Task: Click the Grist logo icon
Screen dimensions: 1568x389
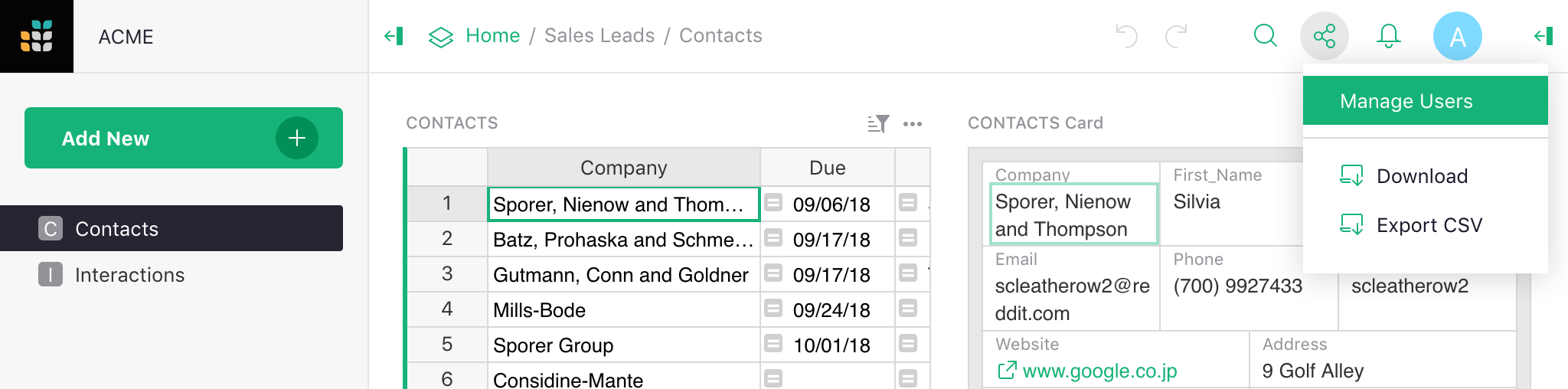Action: tap(37, 36)
